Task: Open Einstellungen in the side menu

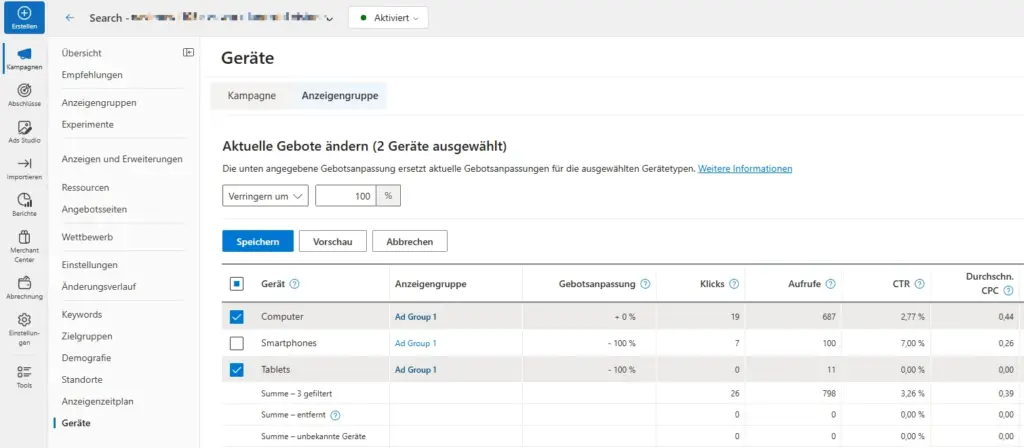Action: pos(89,264)
